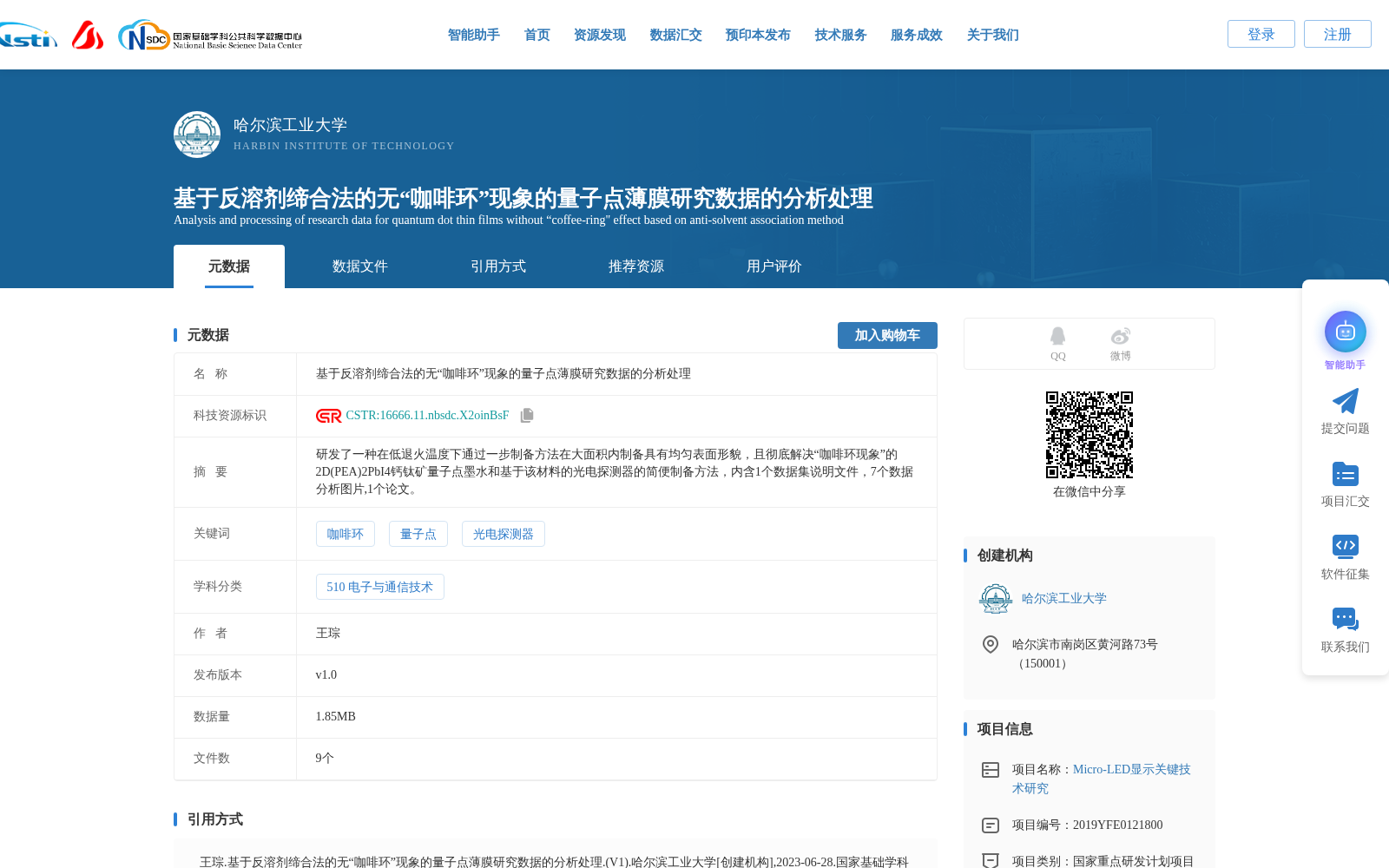
Task: Click the 创建机构 section heading
Action: (x=1005, y=556)
